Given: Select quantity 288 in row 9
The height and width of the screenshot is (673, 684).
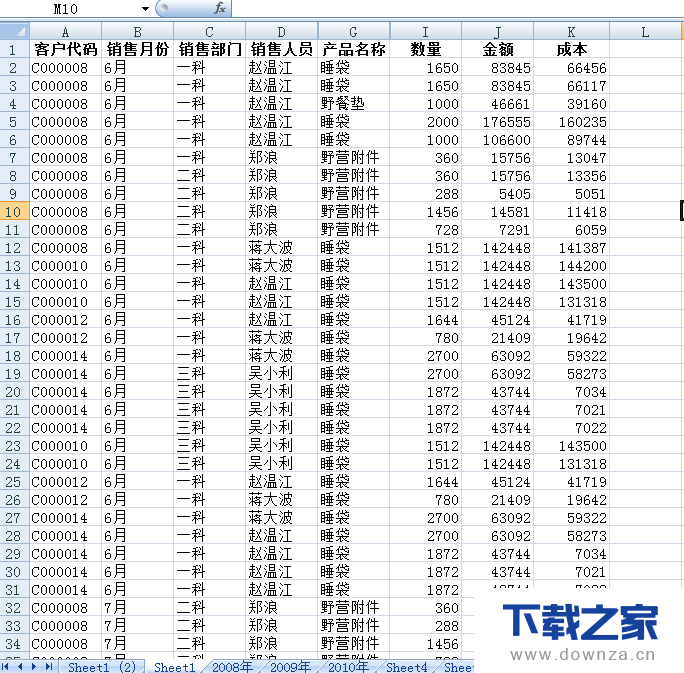Looking at the screenshot, I should coord(425,194).
